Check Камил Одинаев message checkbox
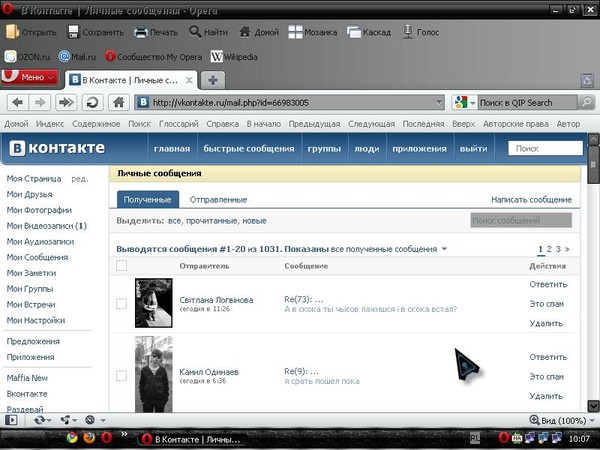Screen dimensions: 600x450 121,375
